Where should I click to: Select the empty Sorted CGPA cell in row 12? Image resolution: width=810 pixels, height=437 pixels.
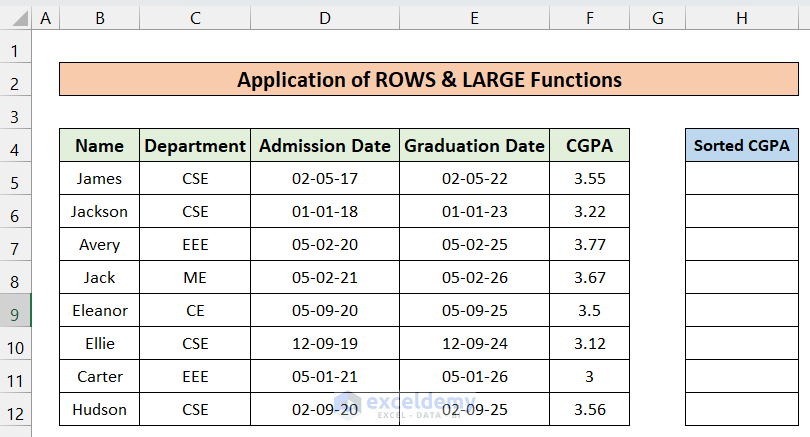point(741,409)
